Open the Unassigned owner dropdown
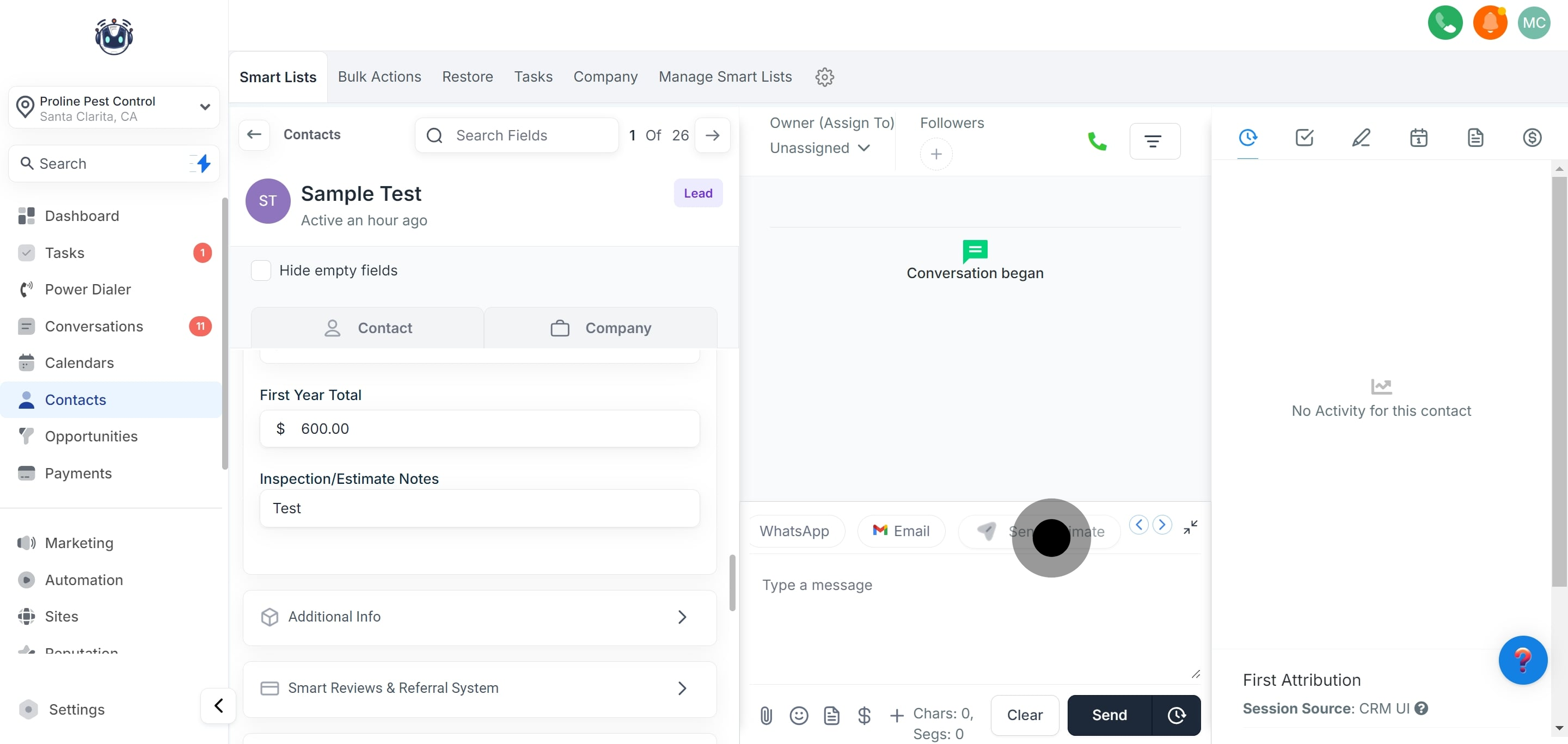This screenshot has width=1568, height=744. [819, 148]
